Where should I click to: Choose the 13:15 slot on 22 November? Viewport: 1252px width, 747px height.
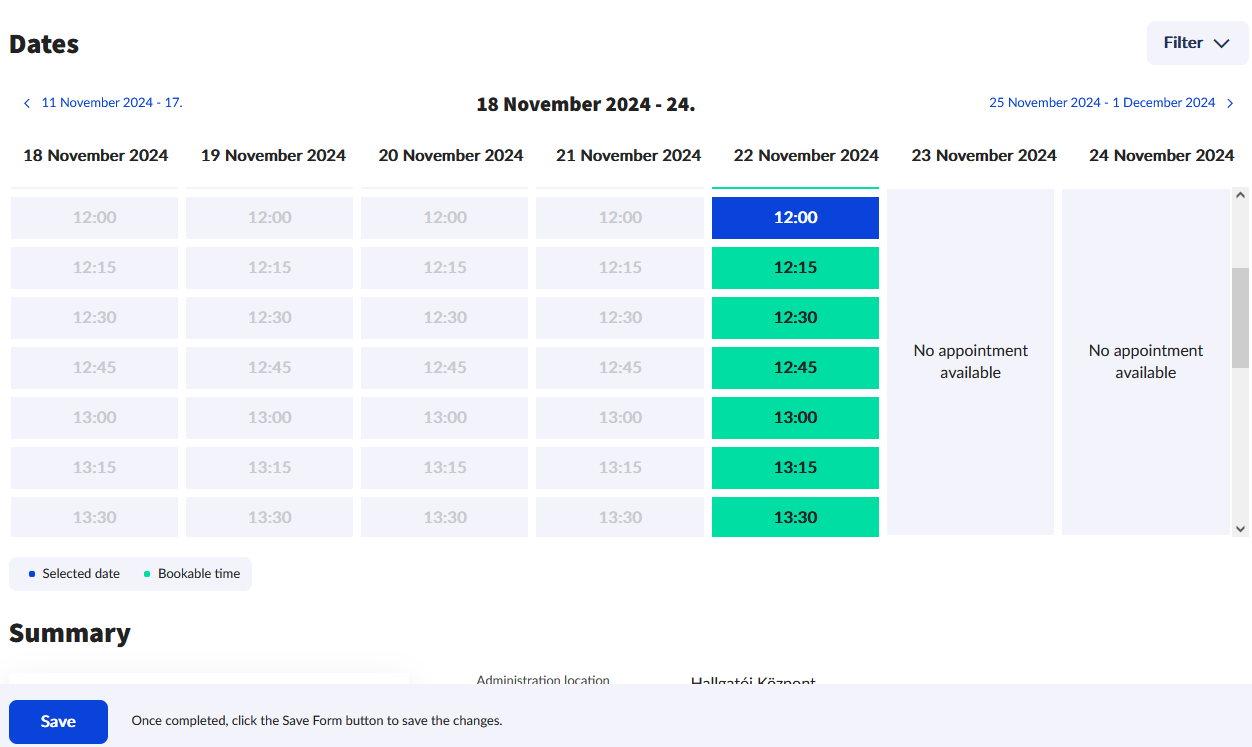pyautogui.click(x=795, y=468)
